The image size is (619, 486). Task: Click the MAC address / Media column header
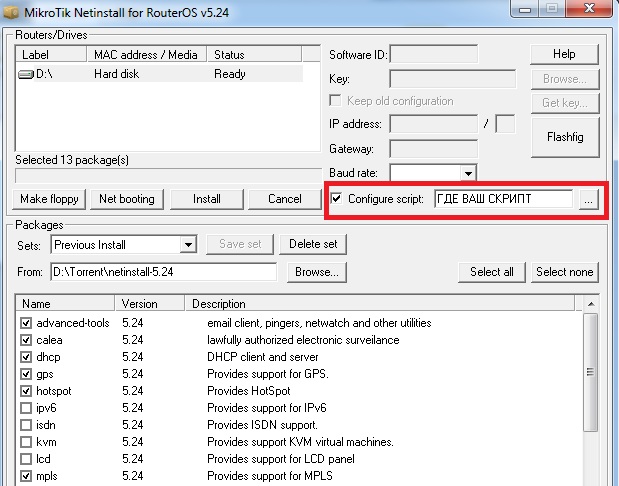point(146,54)
